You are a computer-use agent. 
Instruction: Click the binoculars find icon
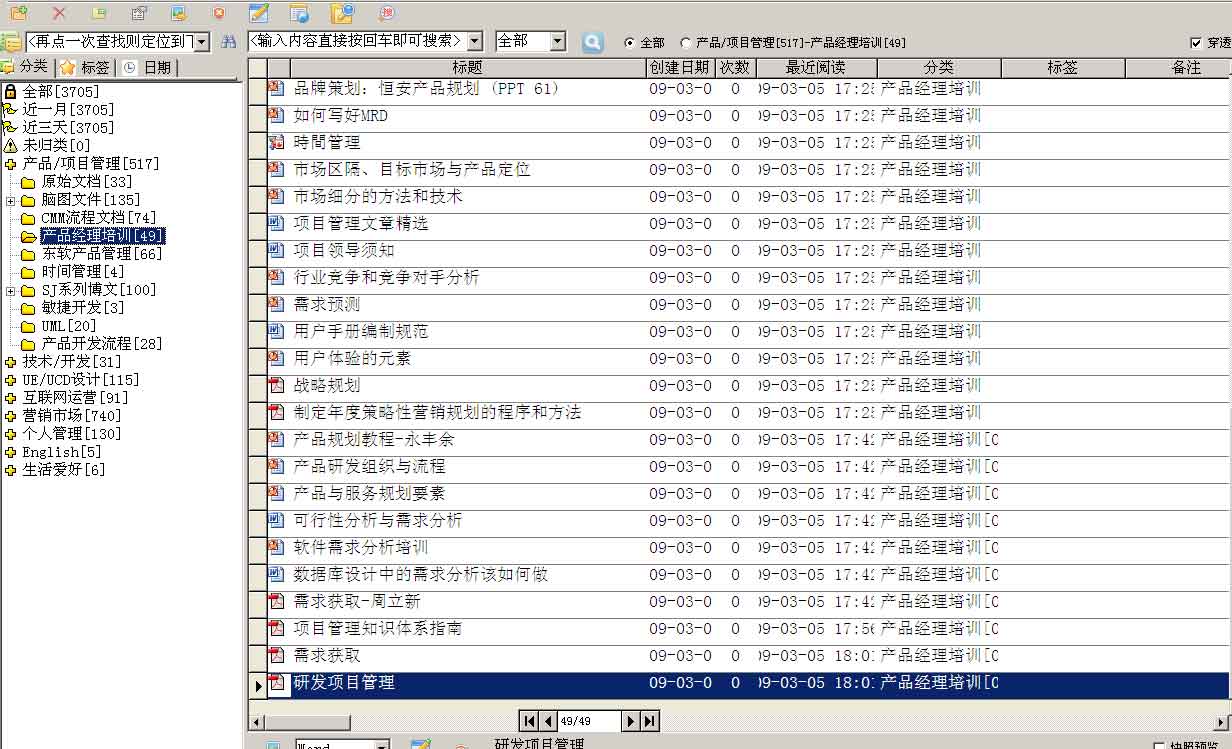tap(229, 42)
